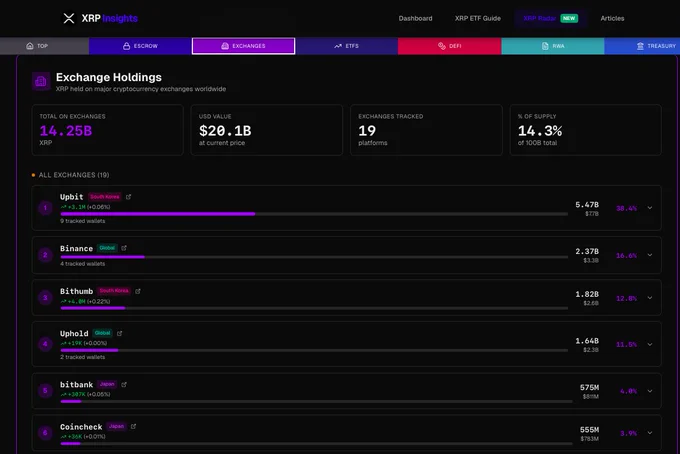Viewport: 680px width, 454px height.
Task: Click the 5.47B Upbit holdings value
Action: pyautogui.click(x=587, y=205)
